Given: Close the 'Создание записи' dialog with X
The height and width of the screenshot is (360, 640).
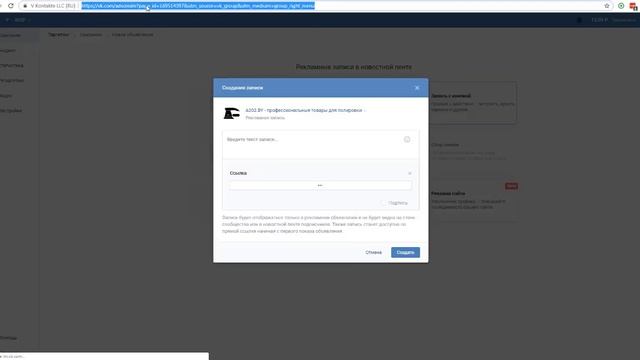Looking at the screenshot, I should (x=417, y=88).
